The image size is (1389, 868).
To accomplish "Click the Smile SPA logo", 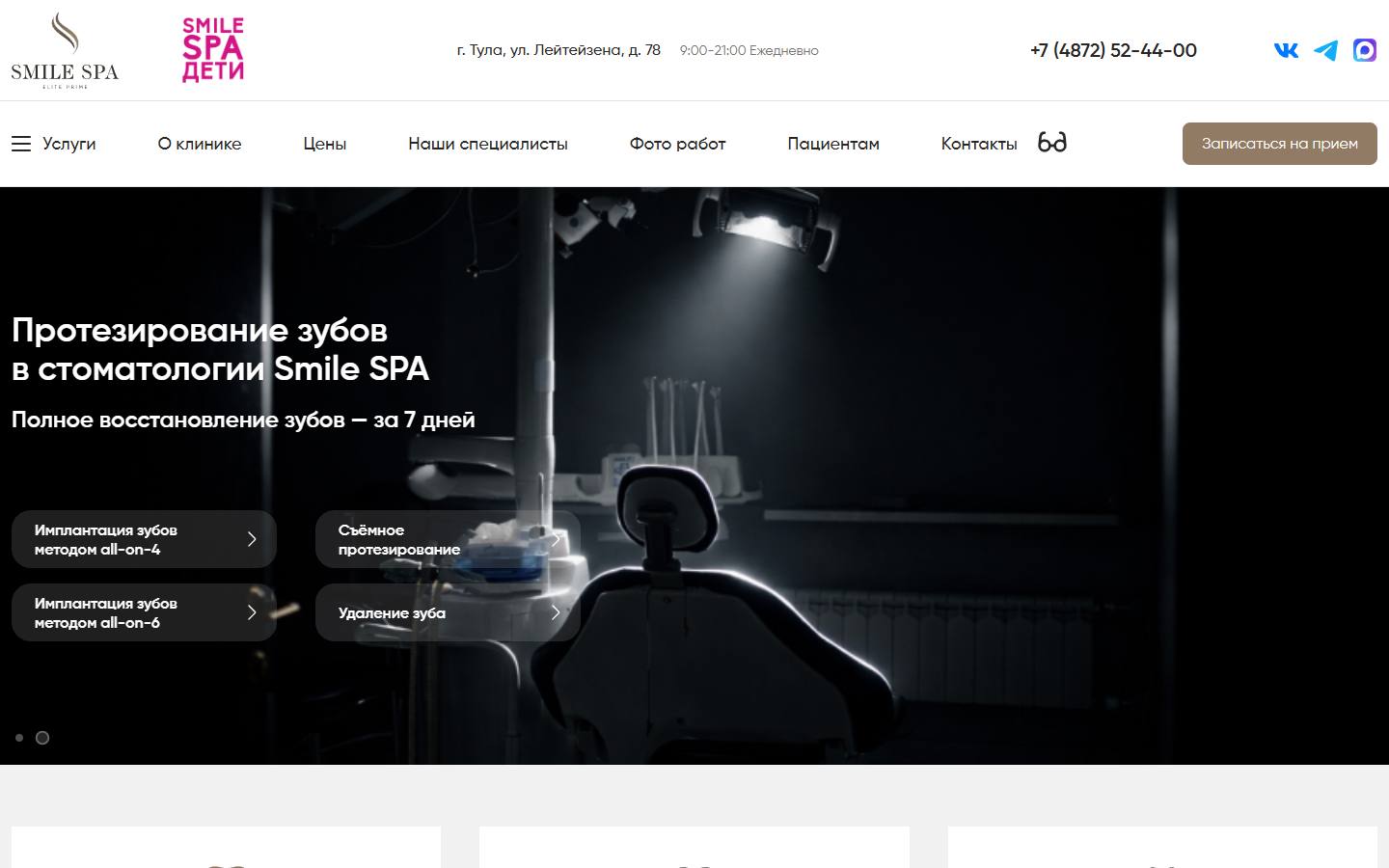I will 65,50.
